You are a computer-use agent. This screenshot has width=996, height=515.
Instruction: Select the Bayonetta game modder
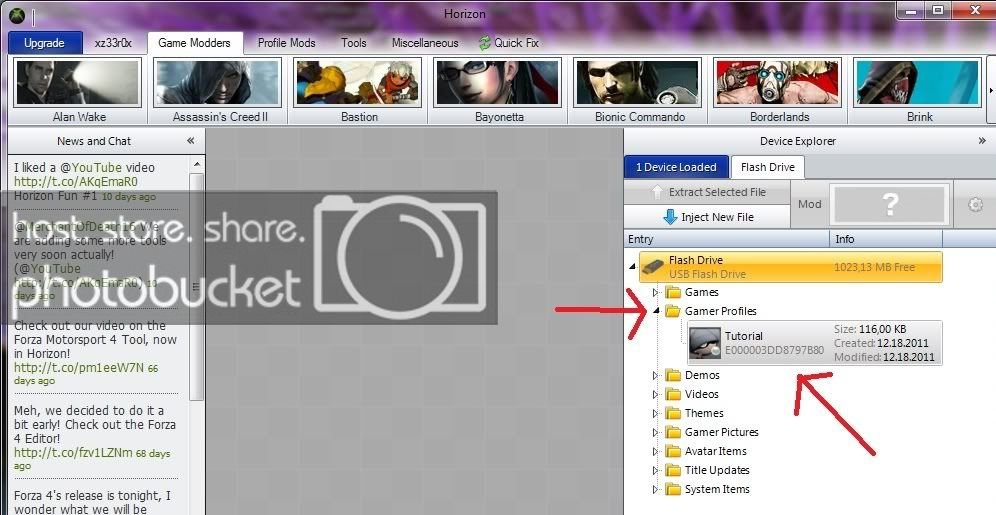[x=499, y=83]
